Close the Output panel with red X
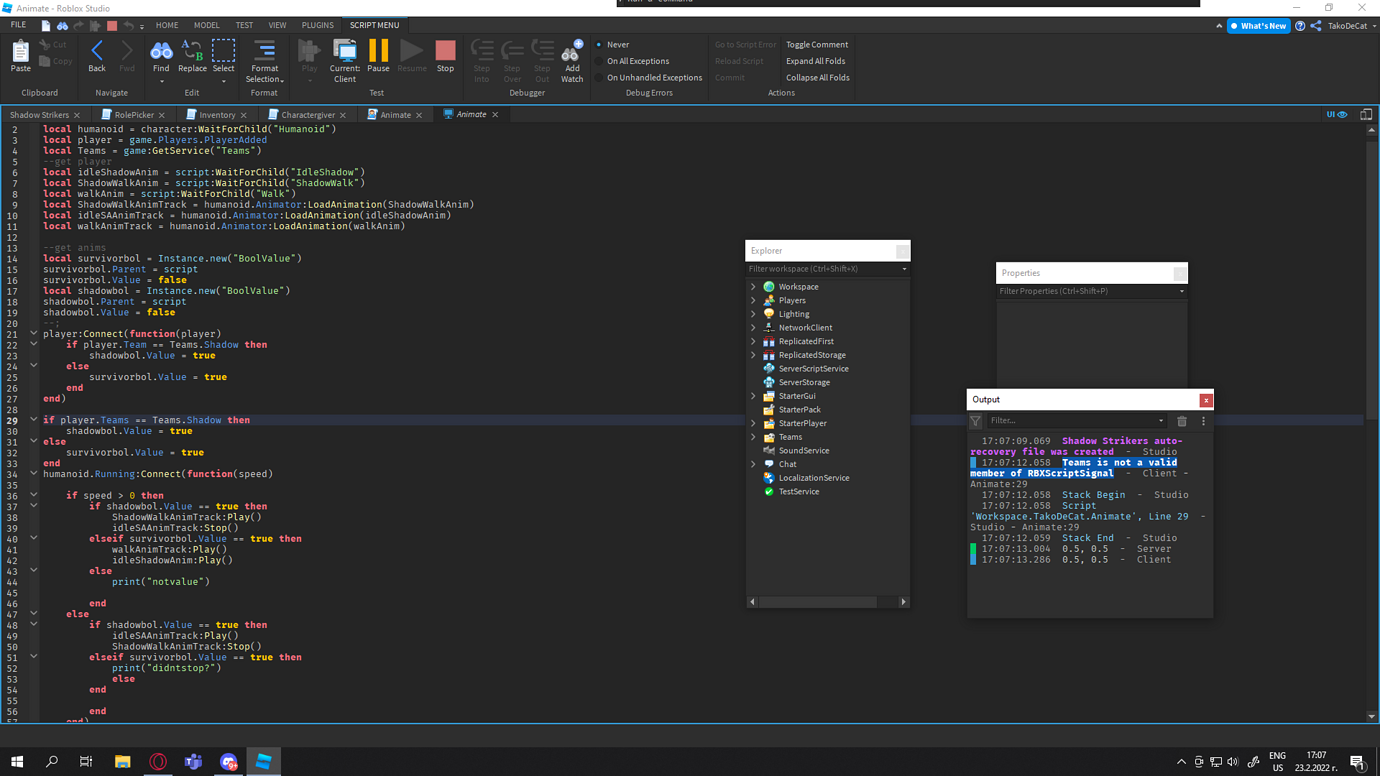Image resolution: width=1380 pixels, height=776 pixels. [1206, 400]
